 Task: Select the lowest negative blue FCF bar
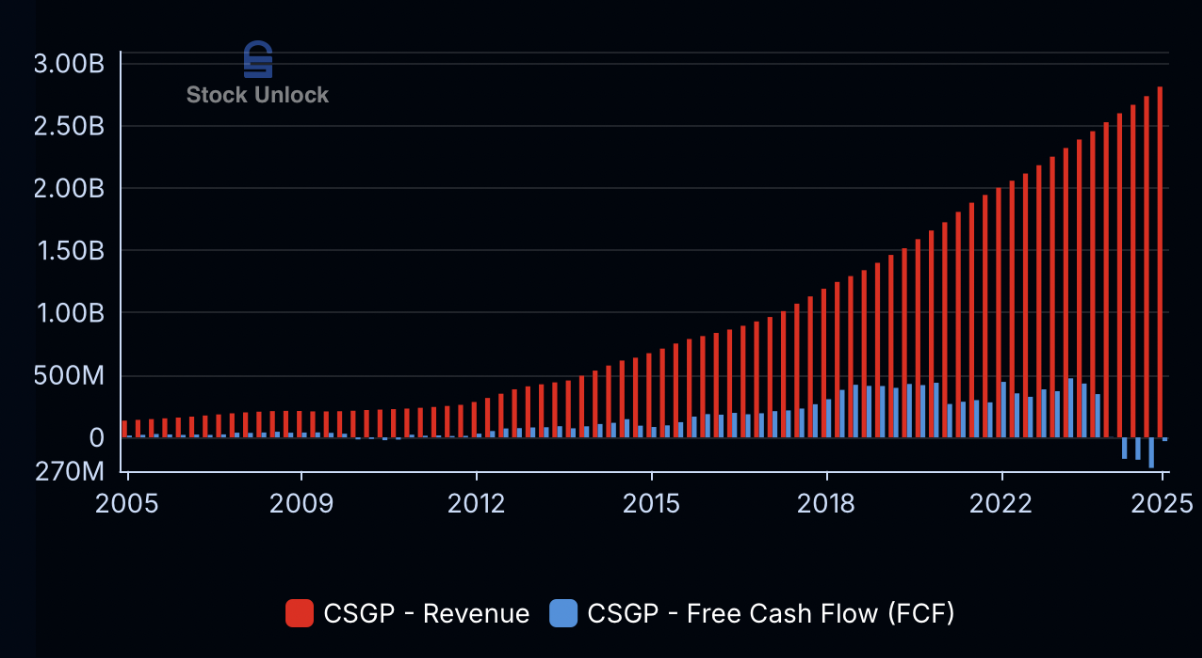pos(1151,453)
